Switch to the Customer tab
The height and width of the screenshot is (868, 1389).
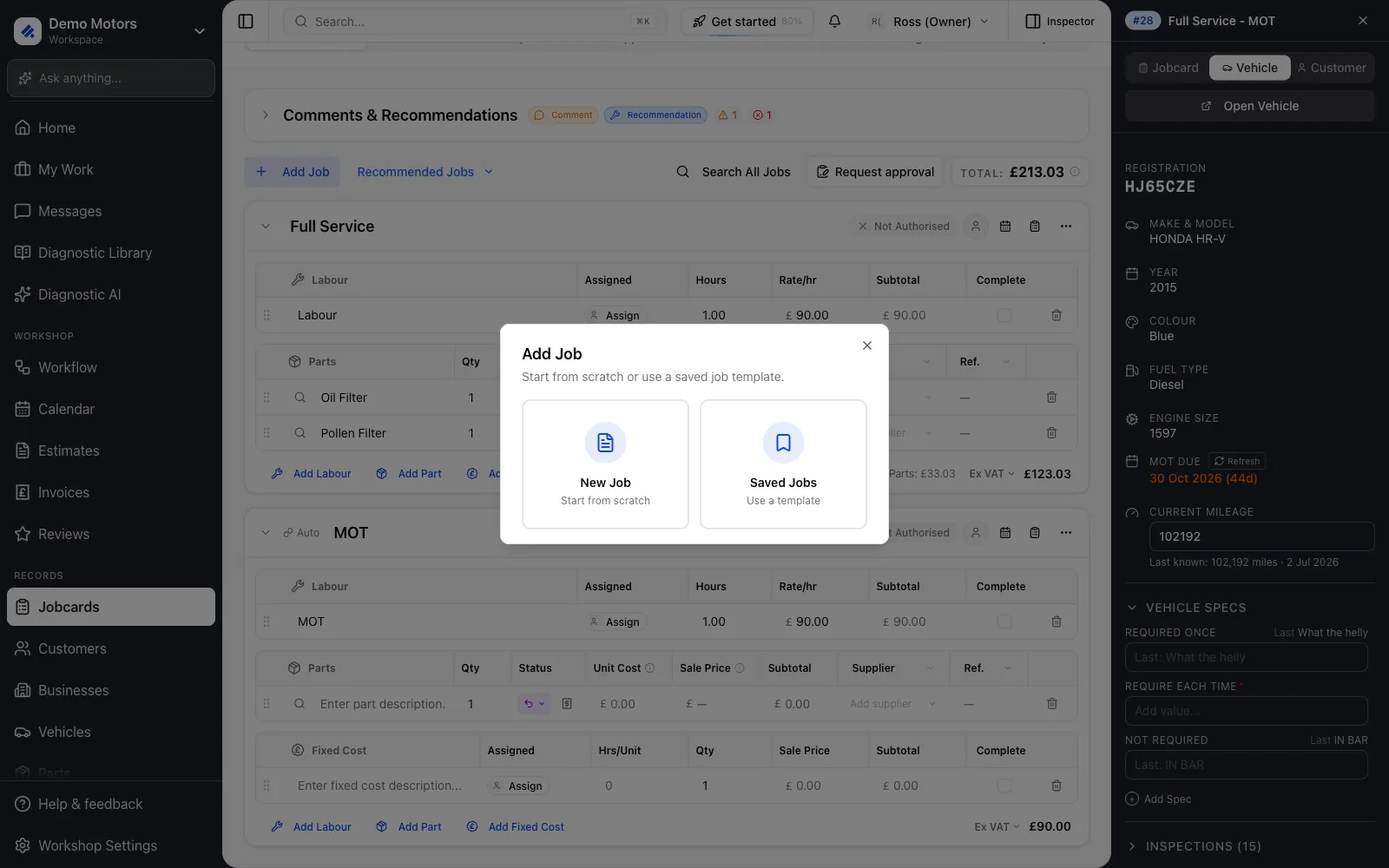click(x=1332, y=68)
